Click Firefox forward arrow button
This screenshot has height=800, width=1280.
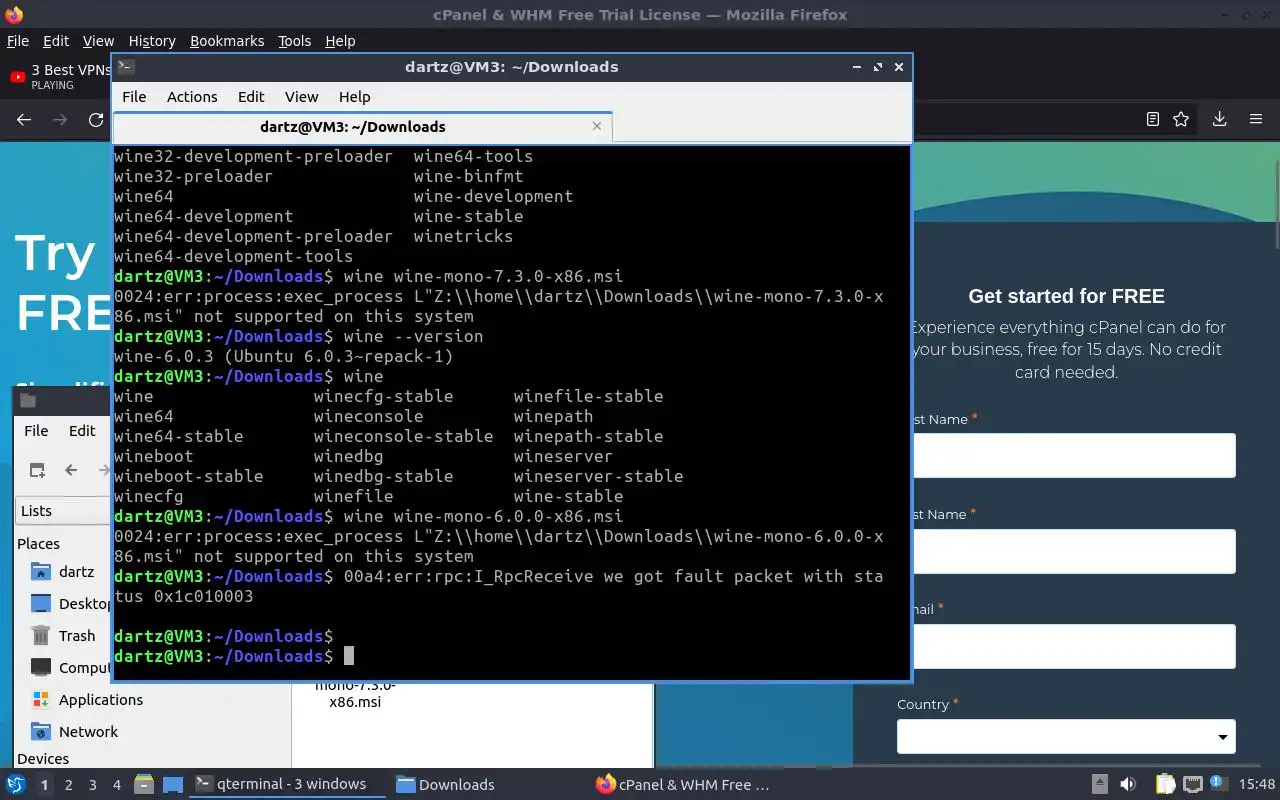[60, 119]
